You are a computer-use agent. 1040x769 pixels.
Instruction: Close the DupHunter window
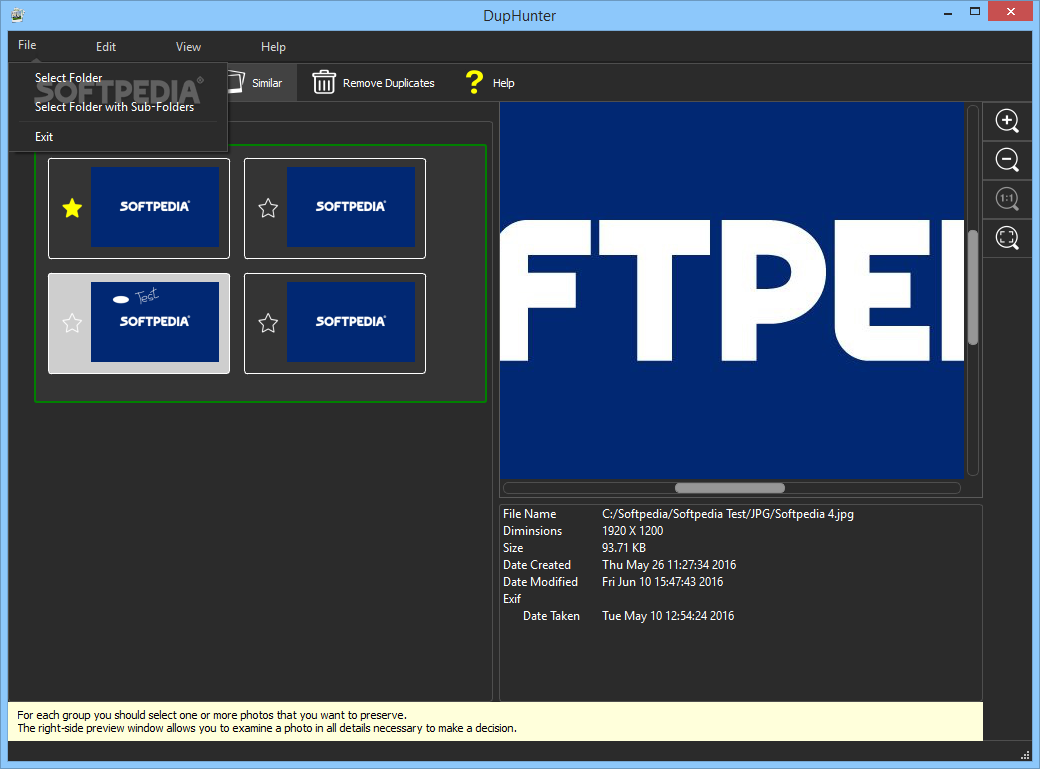[x=1011, y=11]
